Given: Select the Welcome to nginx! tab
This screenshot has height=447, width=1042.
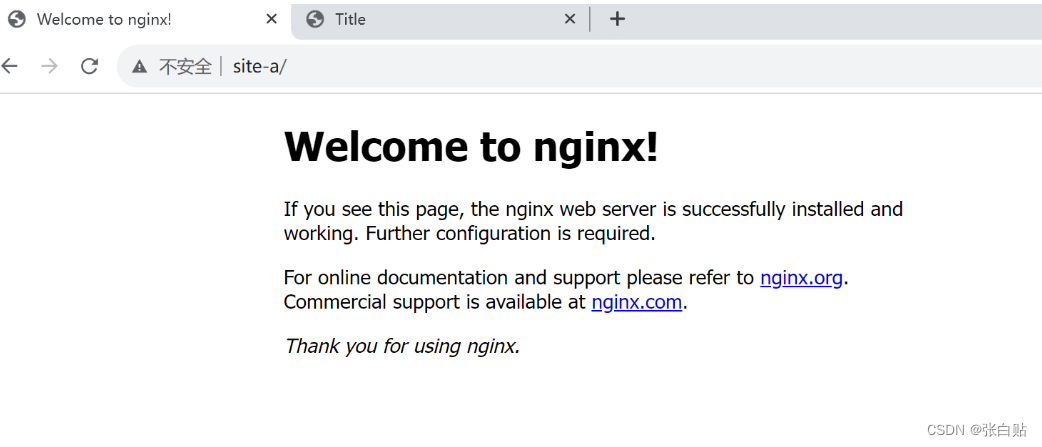Looking at the screenshot, I should tap(145, 20).
